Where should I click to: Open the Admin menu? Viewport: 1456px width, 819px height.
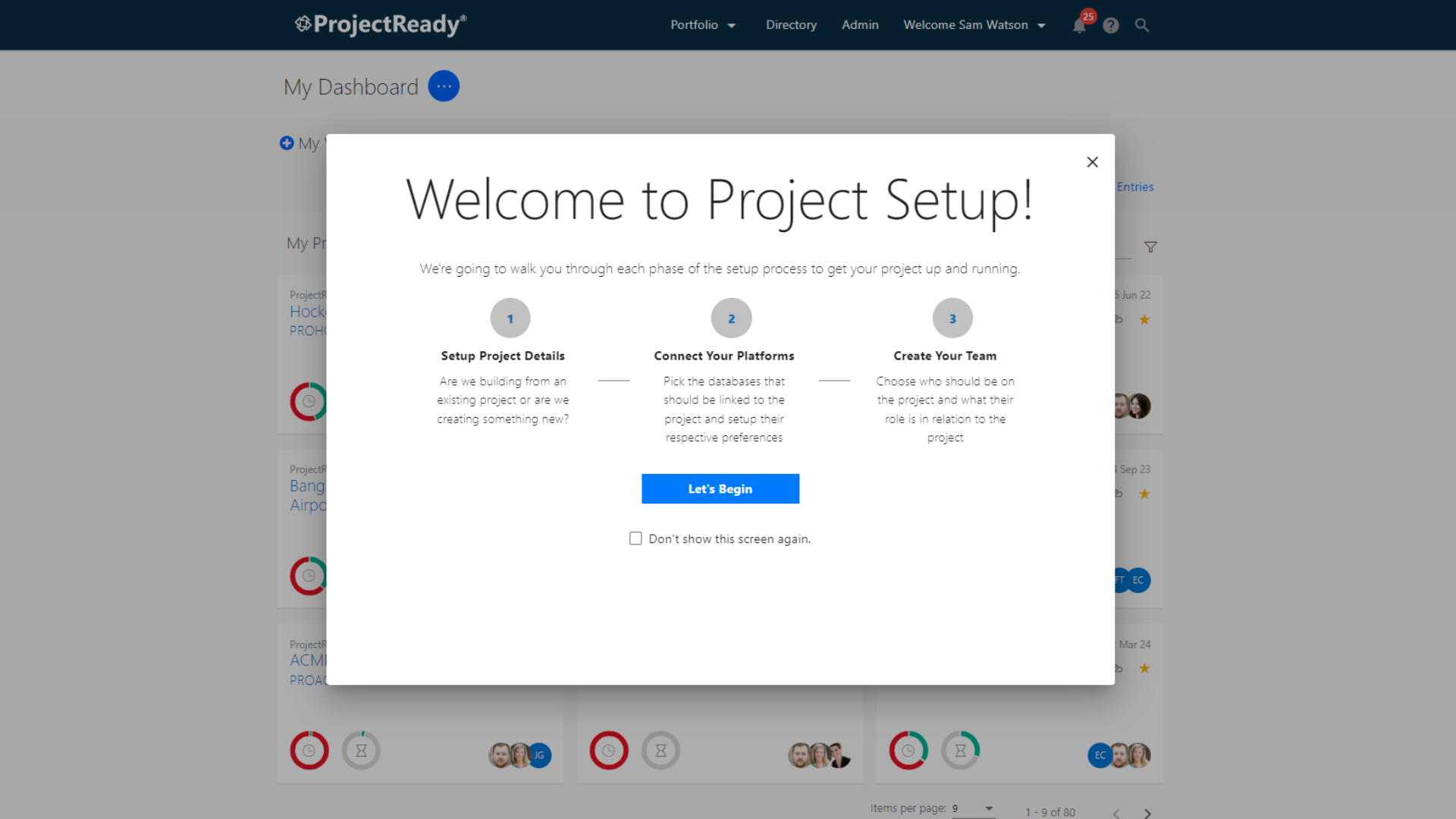tap(859, 24)
